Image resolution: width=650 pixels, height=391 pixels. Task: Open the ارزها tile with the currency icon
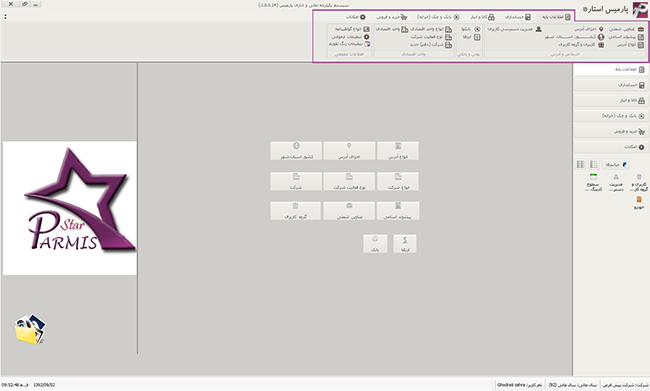coord(405,244)
